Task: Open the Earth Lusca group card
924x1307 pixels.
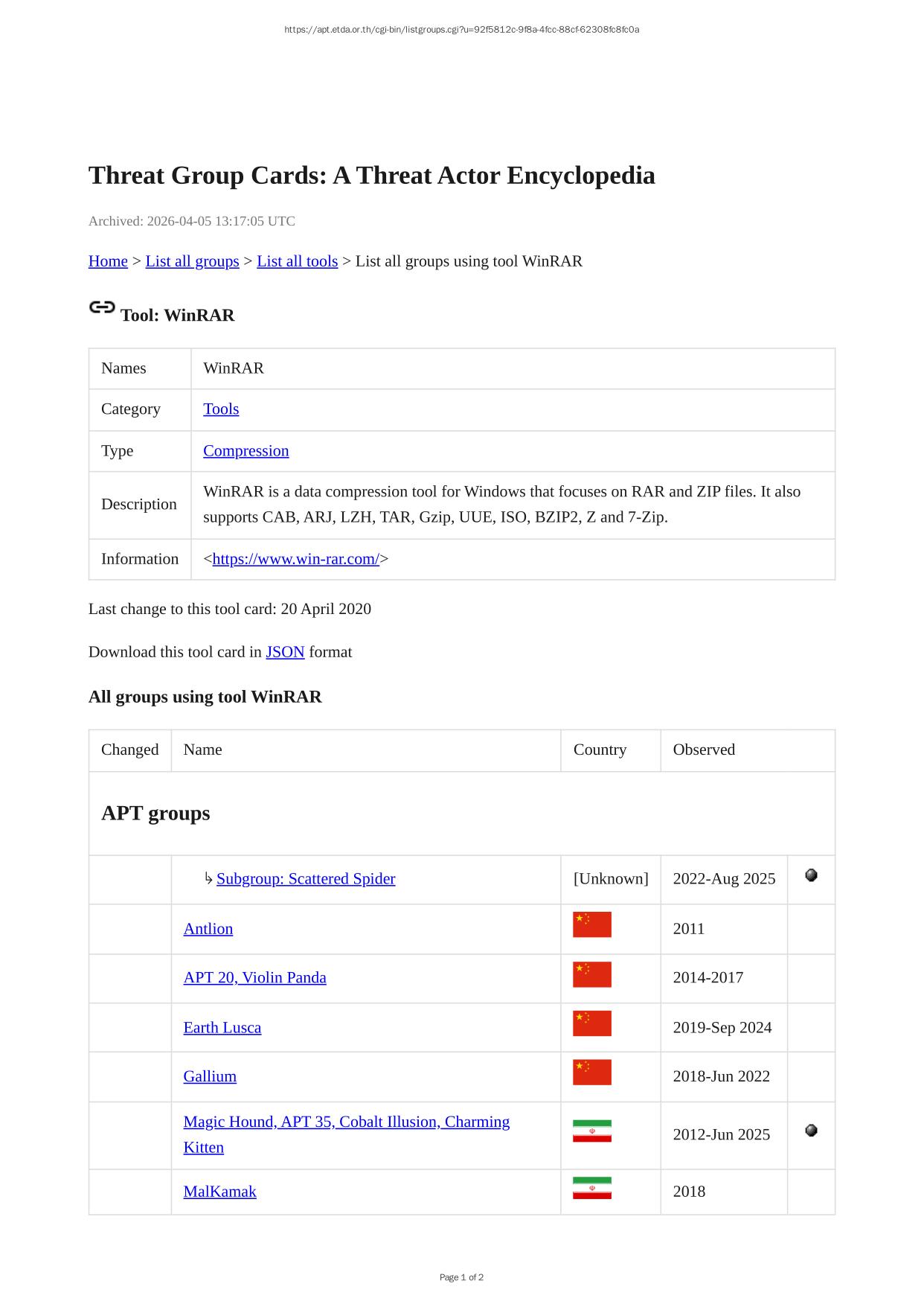Action: click(222, 1028)
